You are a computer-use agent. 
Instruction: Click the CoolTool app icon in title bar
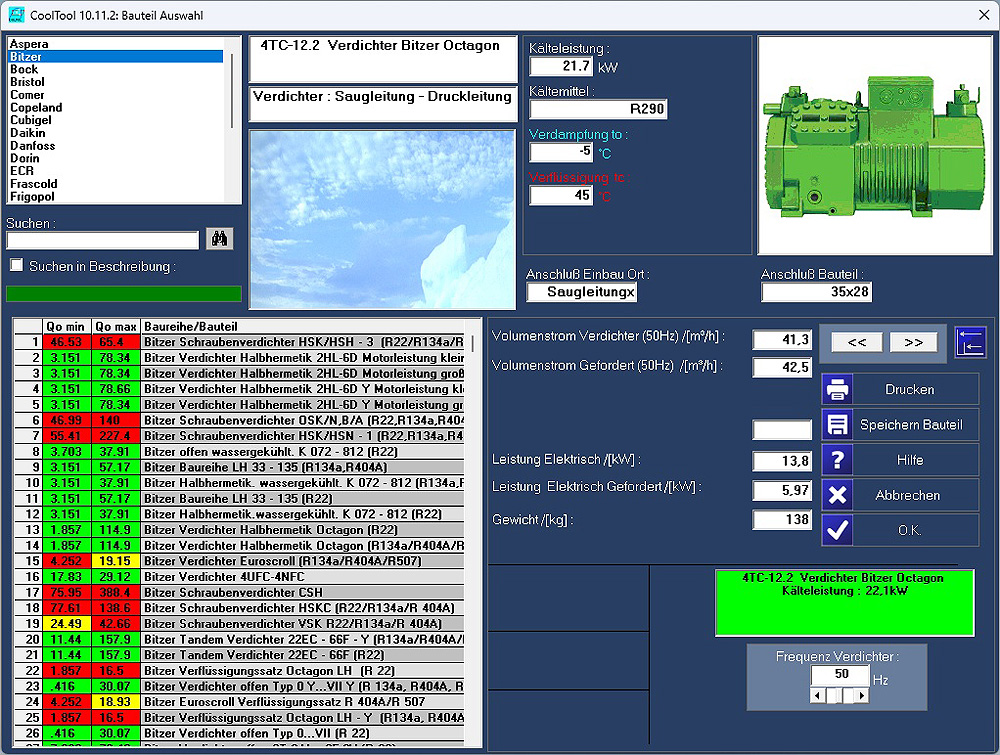16,15
